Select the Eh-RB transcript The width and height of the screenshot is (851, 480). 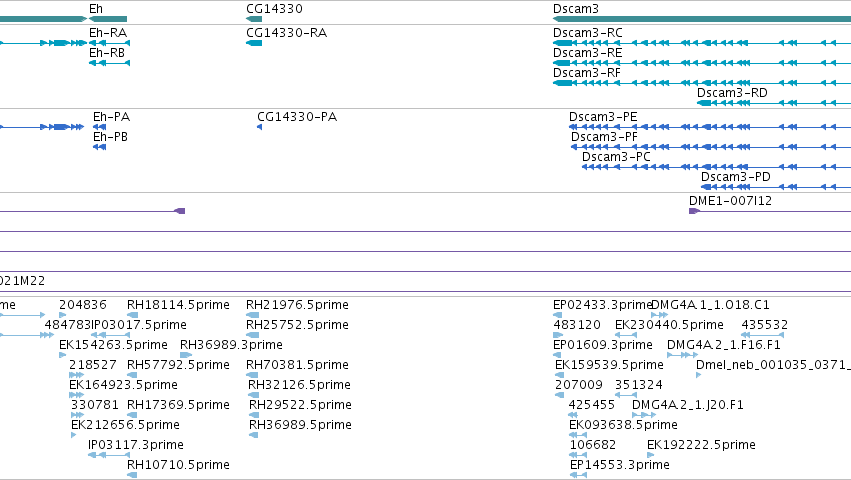(x=107, y=53)
